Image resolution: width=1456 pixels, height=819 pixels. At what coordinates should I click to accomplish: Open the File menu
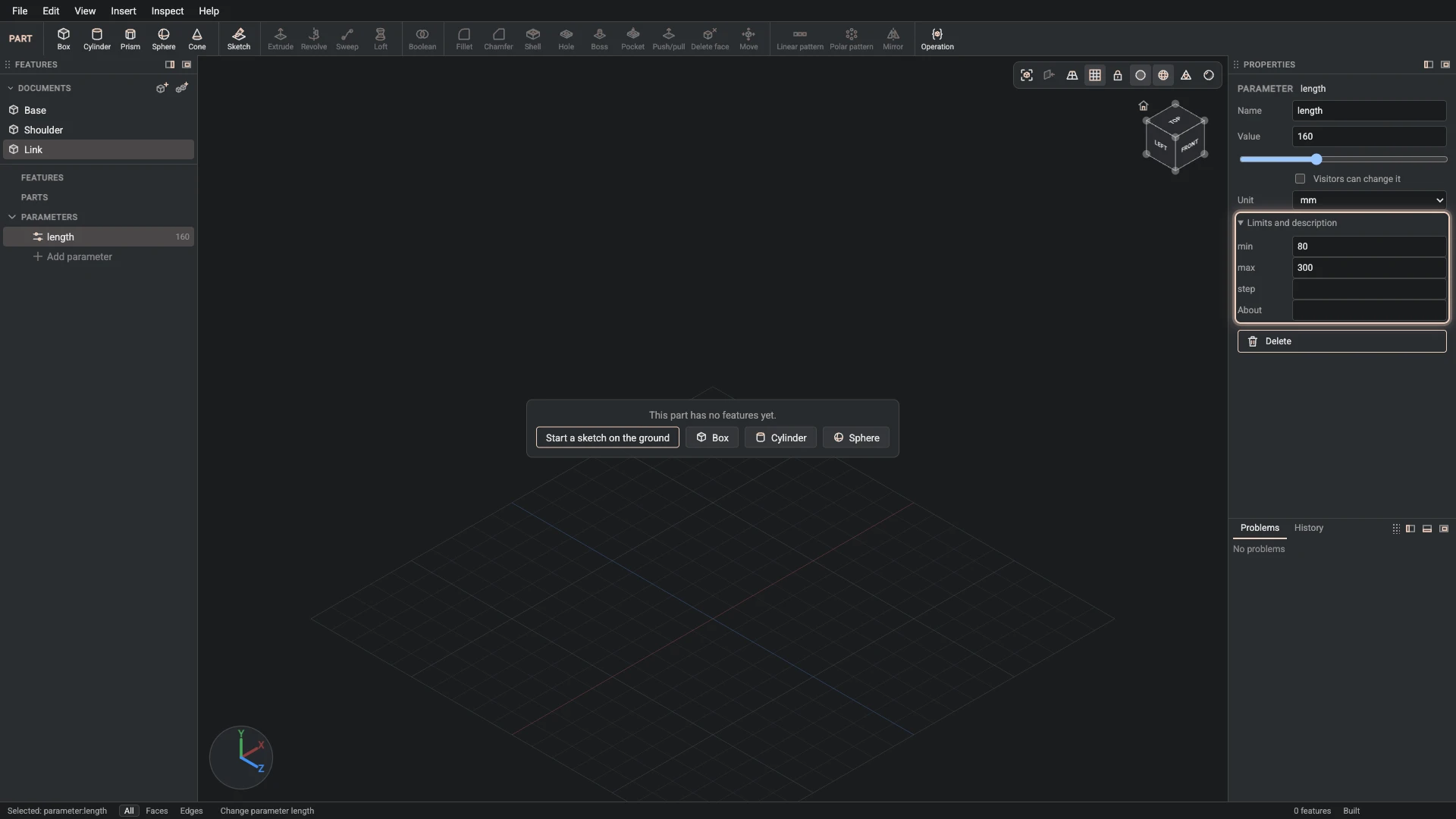coord(20,11)
